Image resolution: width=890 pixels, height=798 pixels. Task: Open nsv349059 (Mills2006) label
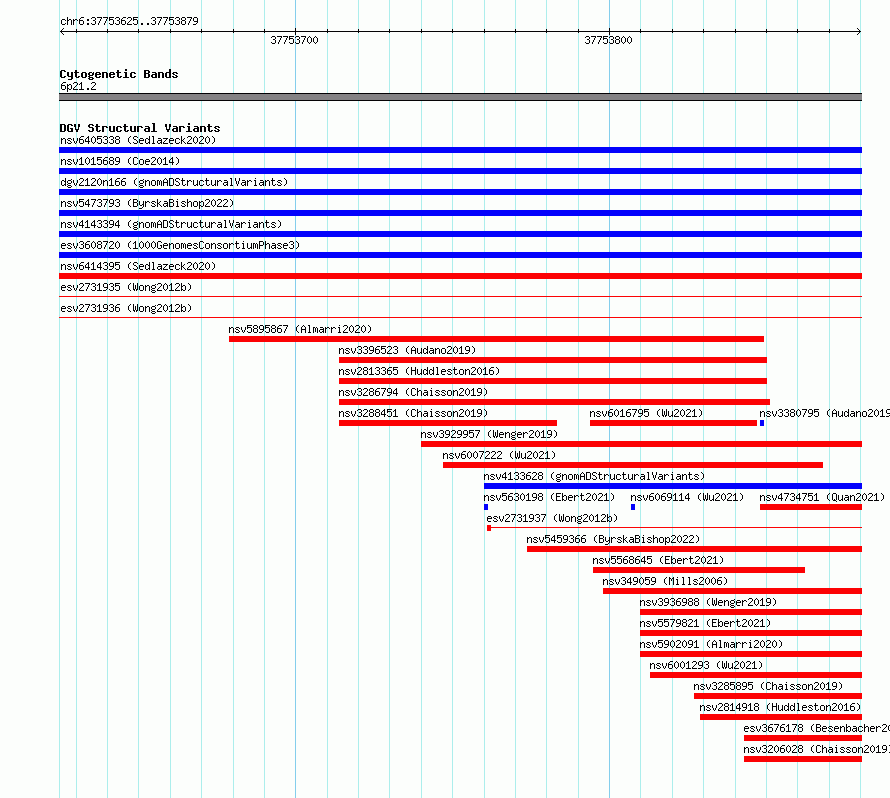point(665,581)
